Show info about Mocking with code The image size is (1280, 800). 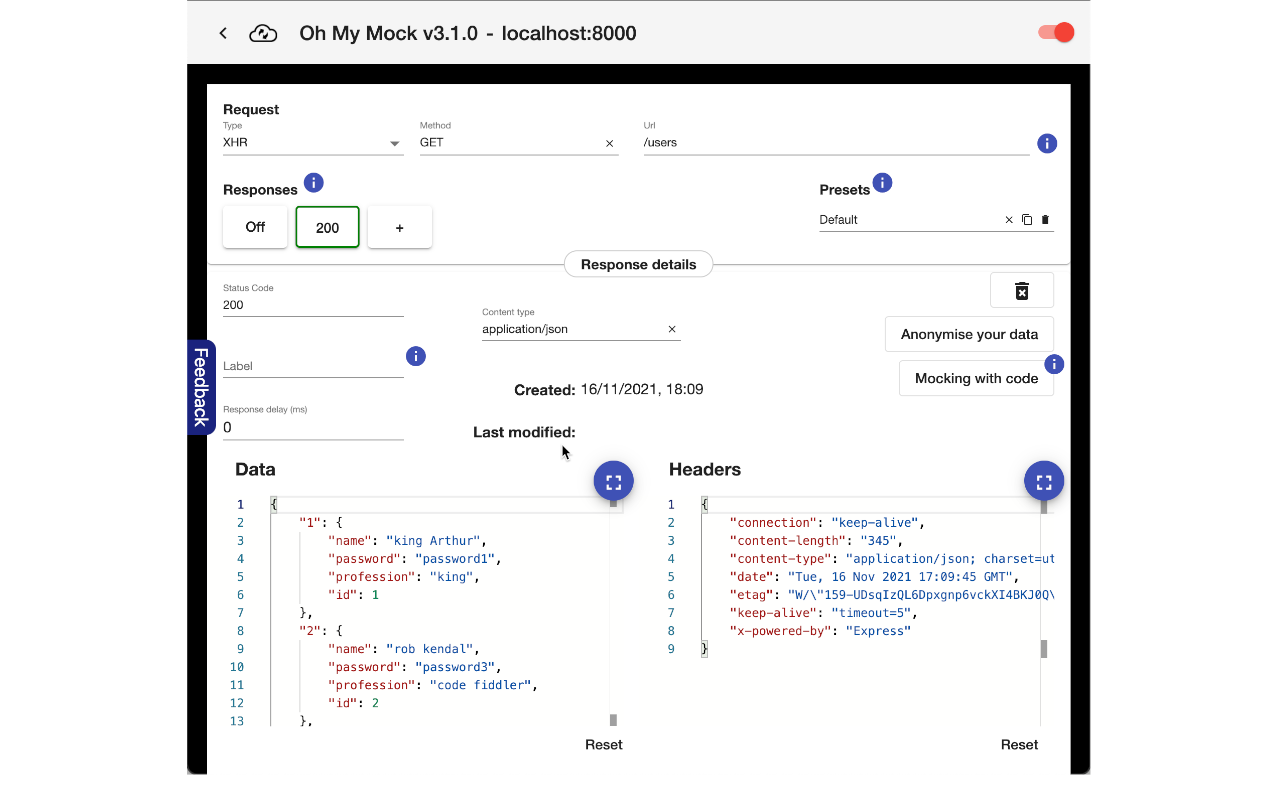coord(1054,364)
